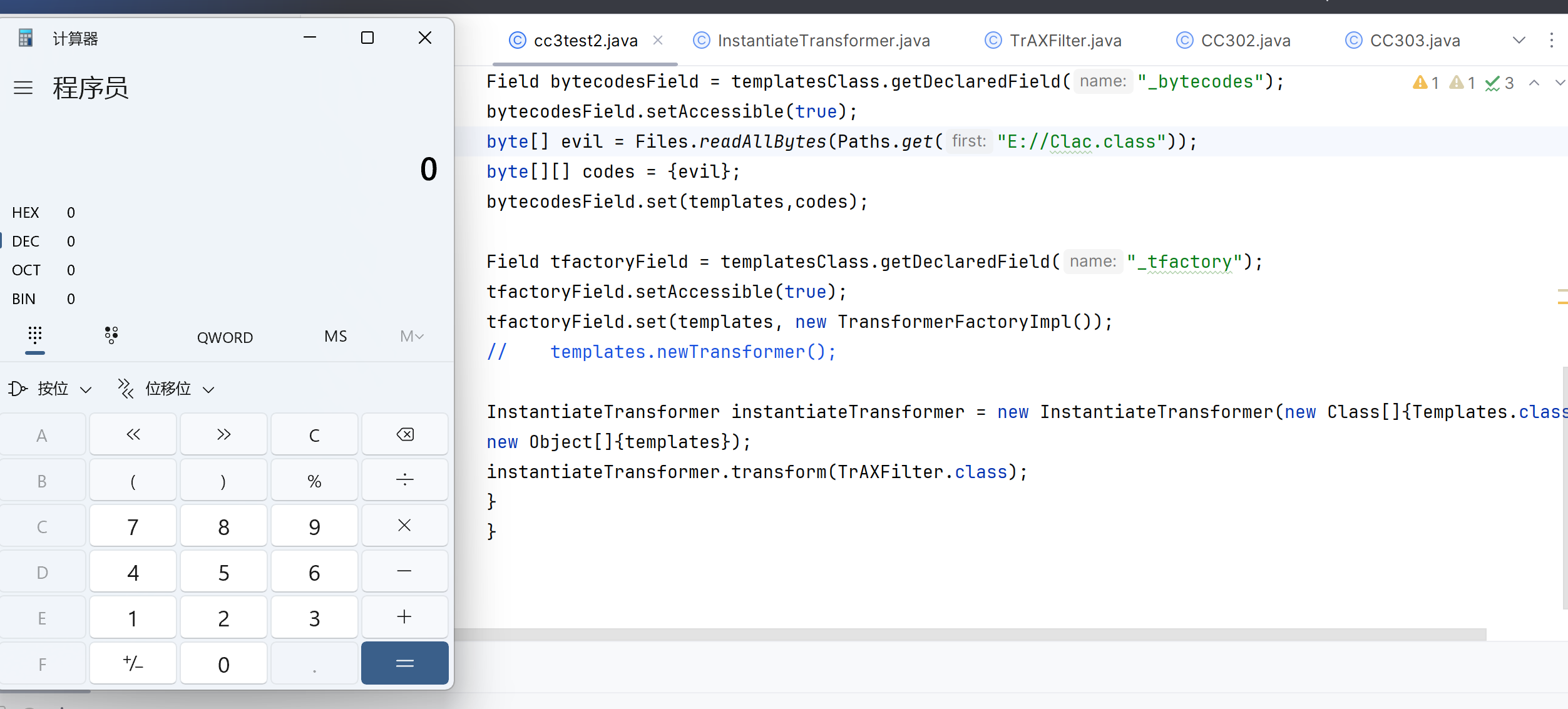1568x709 pixels.
Task: Click the backspace key in calculator
Action: tap(405, 434)
